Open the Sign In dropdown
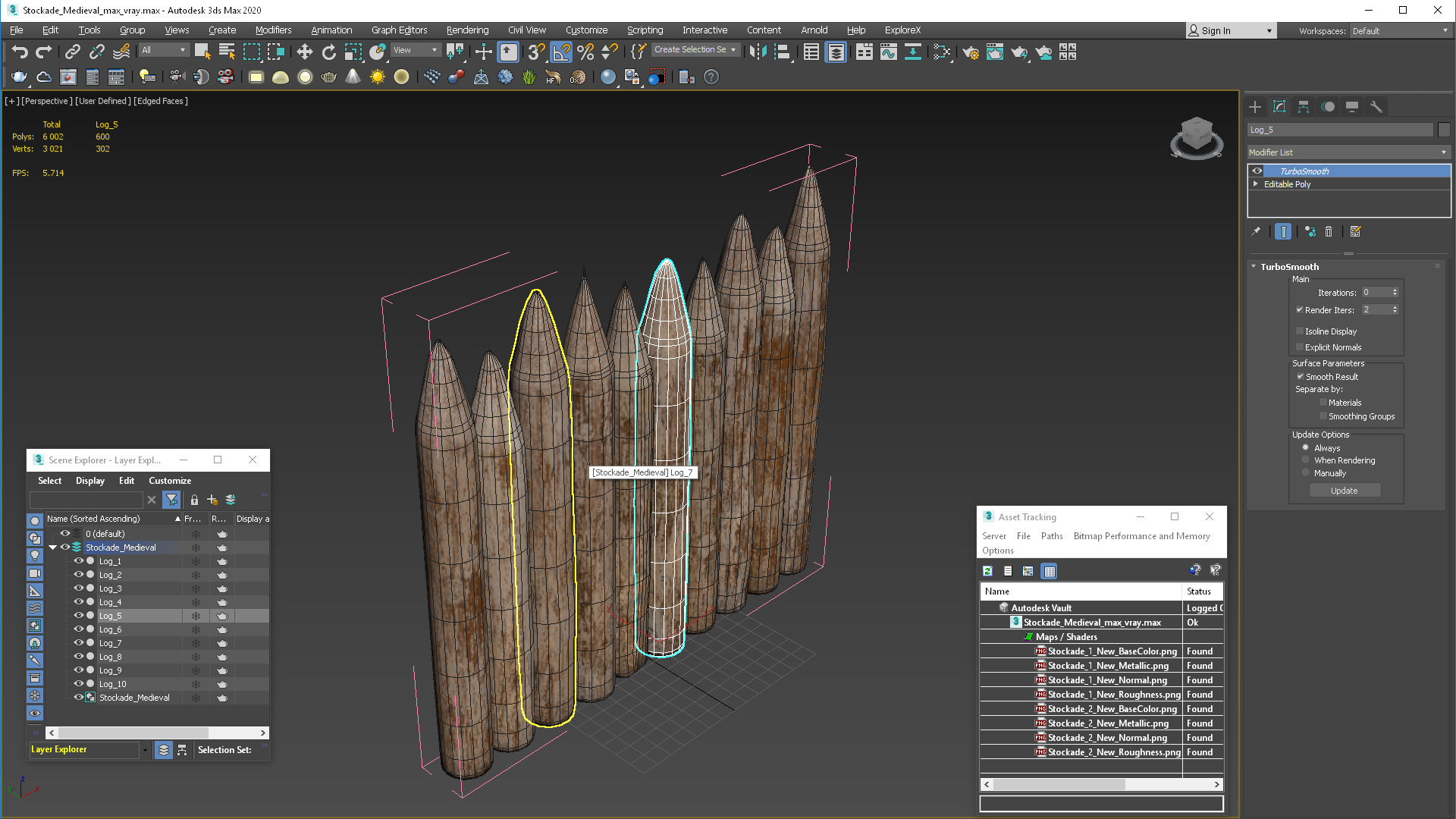Viewport: 1456px width, 819px height. pyautogui.click(x=1231, y=30)
